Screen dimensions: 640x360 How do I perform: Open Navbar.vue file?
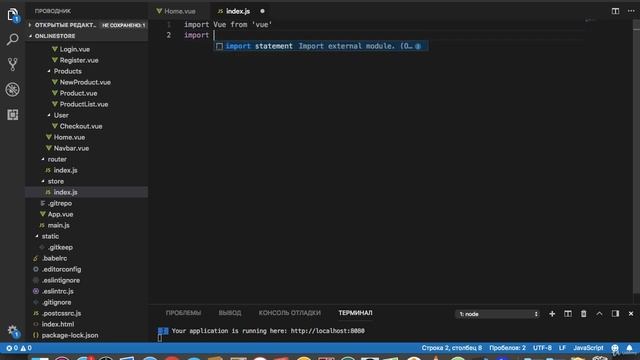click(x=71, y=148)
